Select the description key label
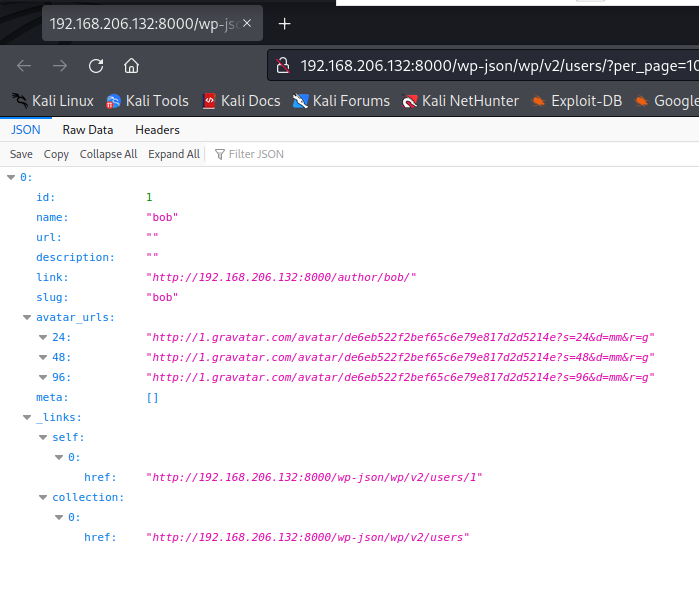The image size is (699, 600). 75,257
